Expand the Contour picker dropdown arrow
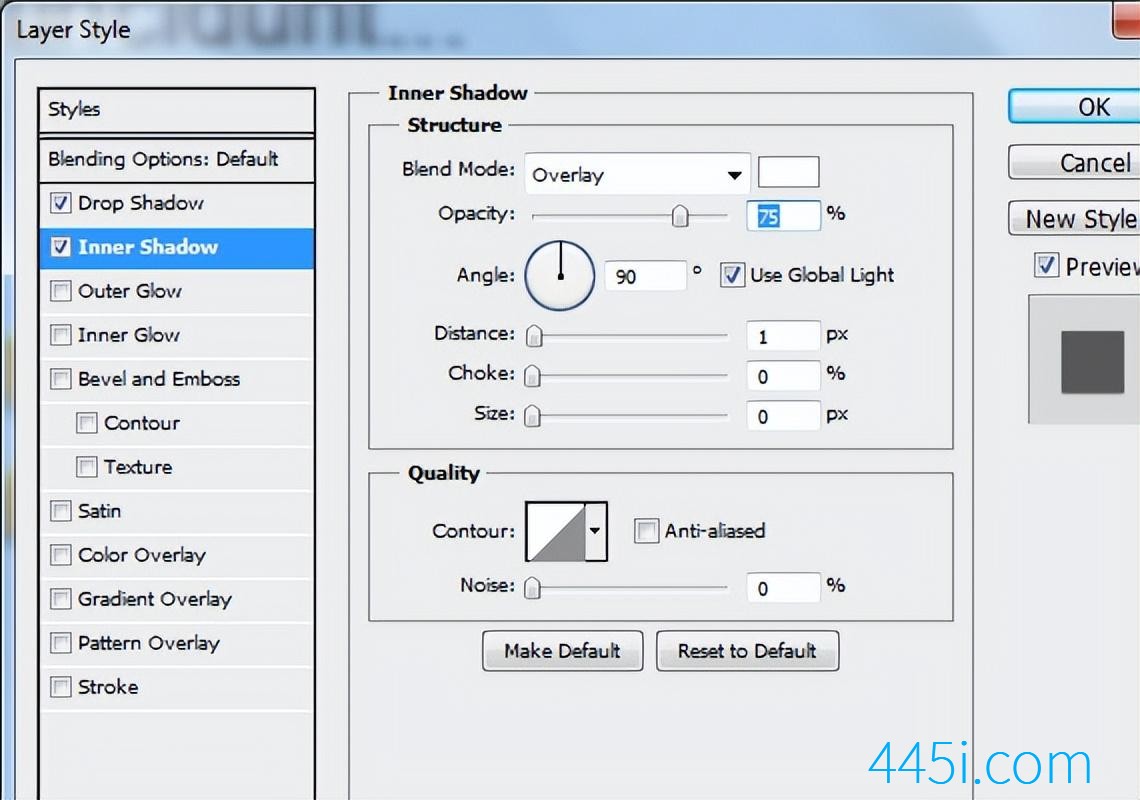Image resolution: width=1140 pixels, height=800 pixels. (x=595, y=531)
